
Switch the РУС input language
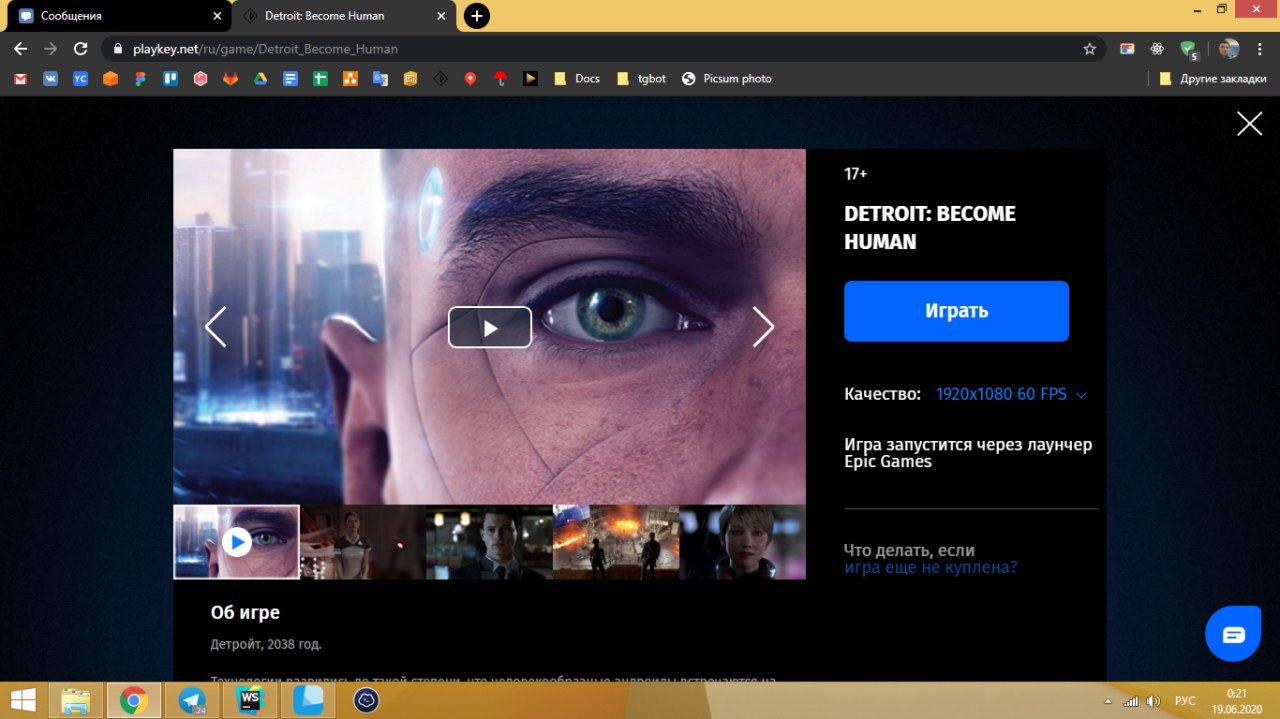pos(1185,701)
